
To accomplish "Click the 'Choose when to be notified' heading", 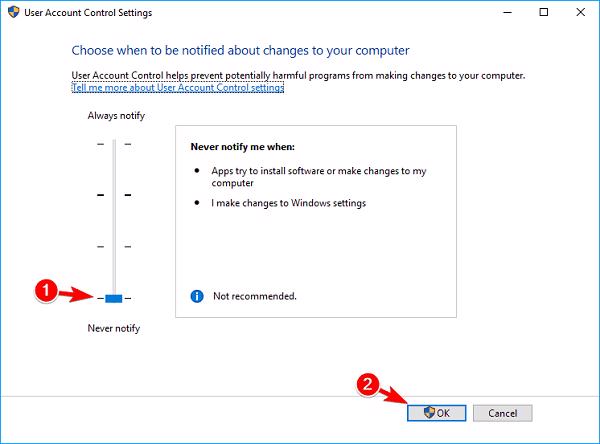I will pos(240,49).
